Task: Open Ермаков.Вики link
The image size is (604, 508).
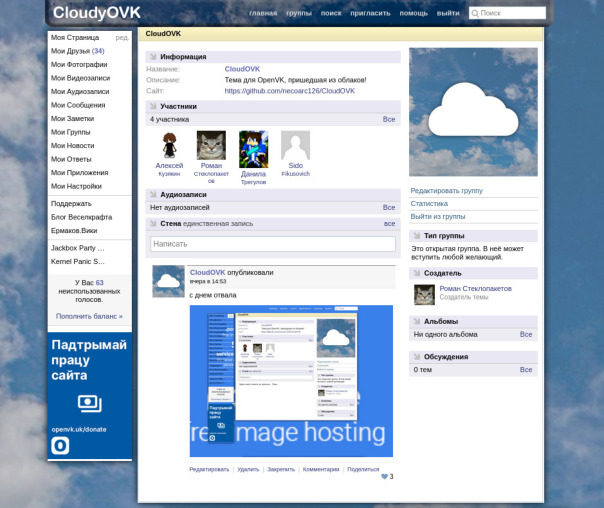Action: click(x=74, y=230)
